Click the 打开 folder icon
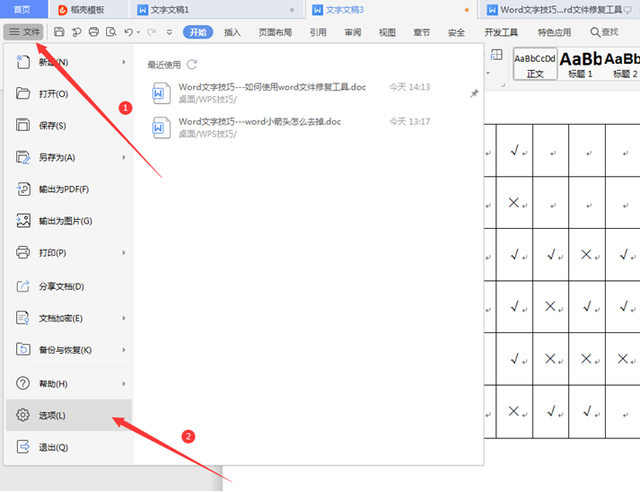This screenshot has height=492, width=640. point(23,94)
